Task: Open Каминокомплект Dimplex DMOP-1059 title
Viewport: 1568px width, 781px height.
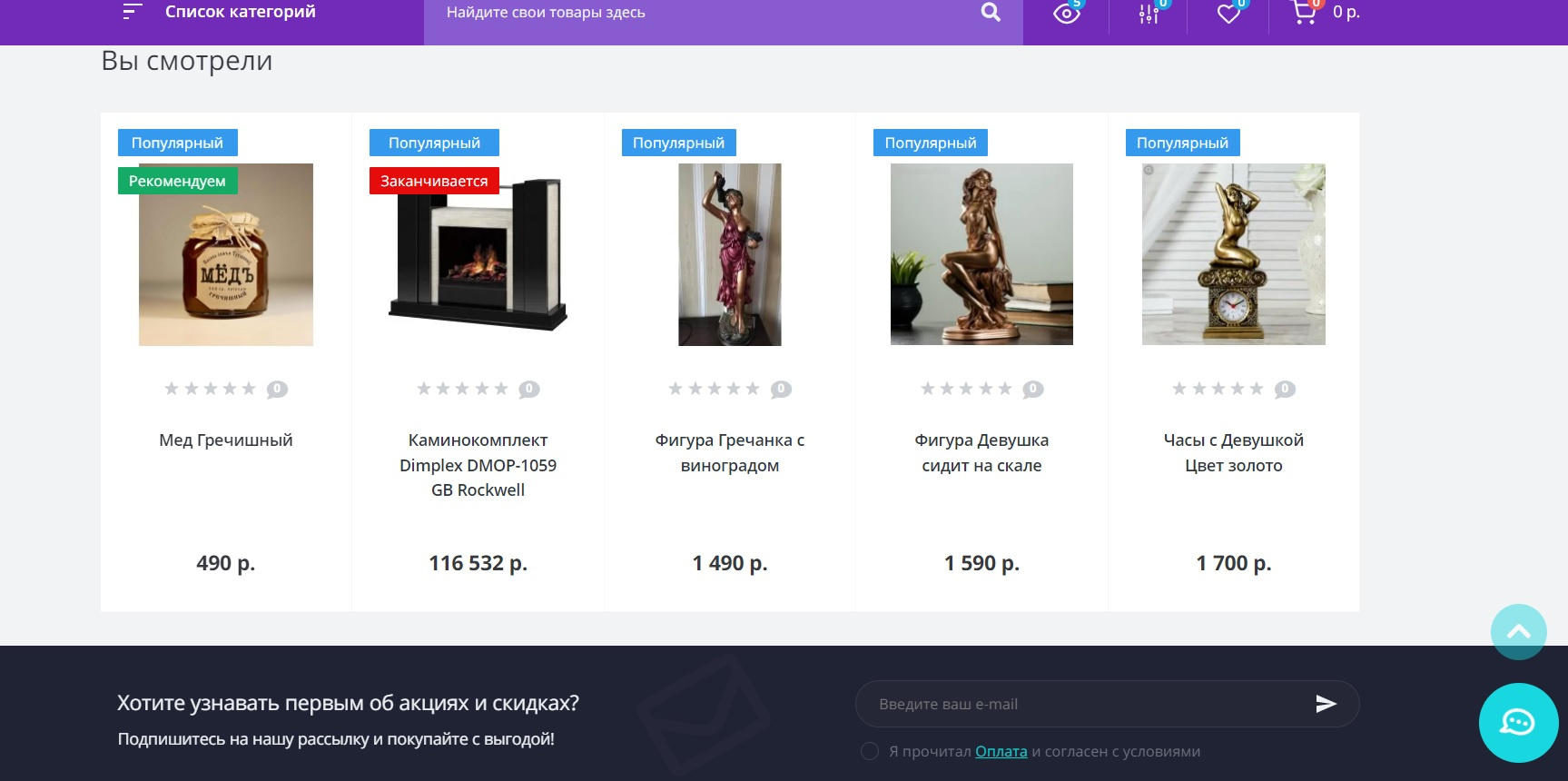Action: (x=478, y=465)
